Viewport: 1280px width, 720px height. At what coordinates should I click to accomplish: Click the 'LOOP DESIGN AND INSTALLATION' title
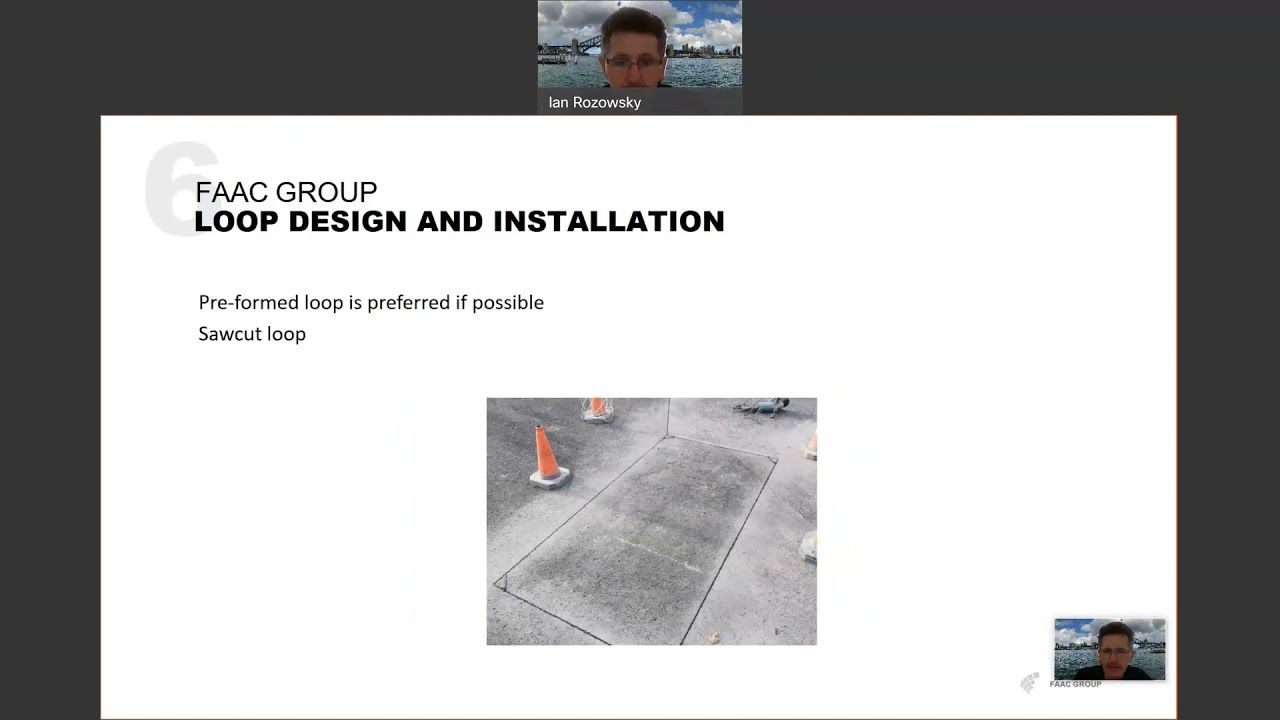click(459, 222)
